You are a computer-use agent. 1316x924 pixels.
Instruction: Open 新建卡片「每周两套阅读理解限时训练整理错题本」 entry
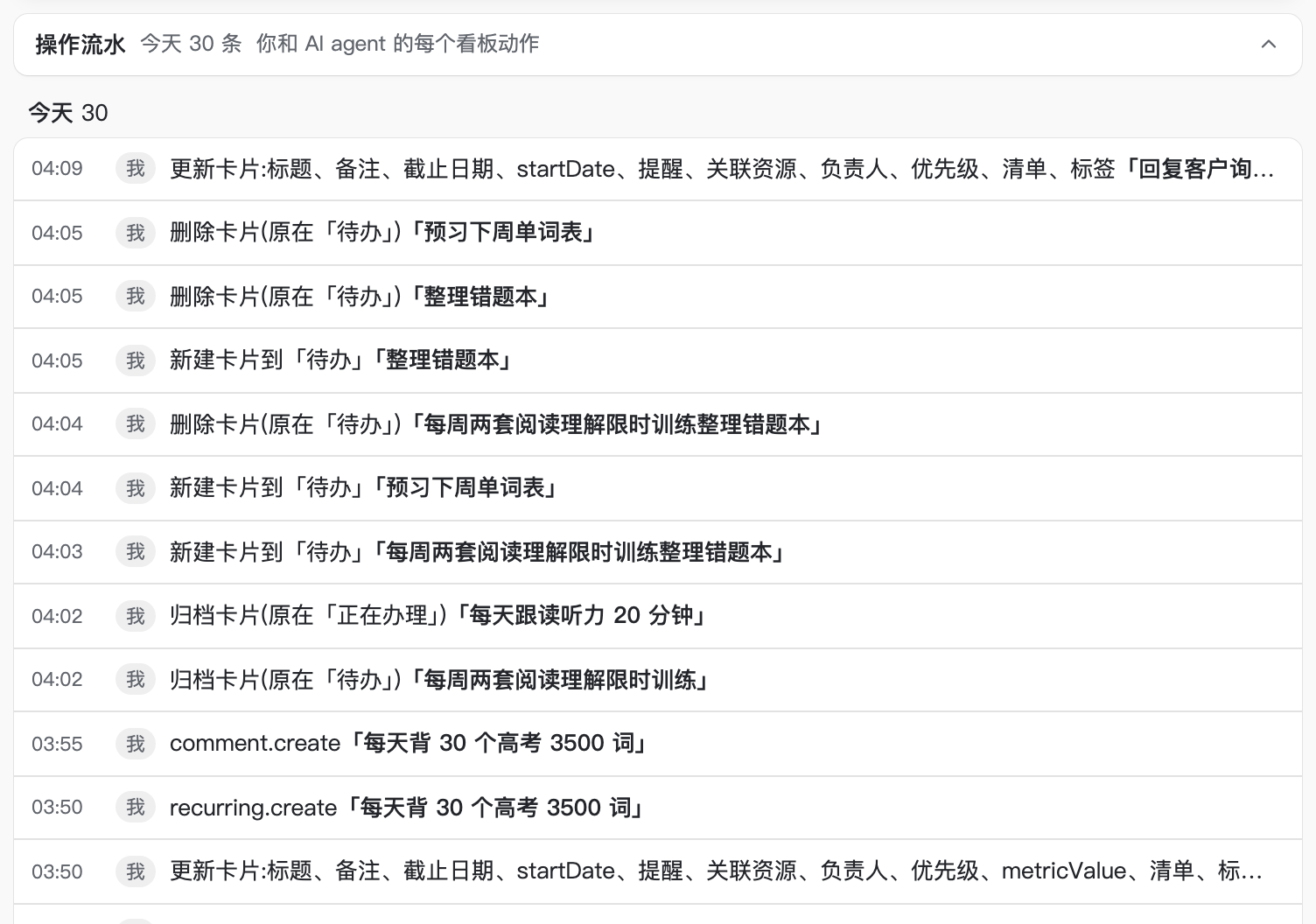click(x=658, y=552)
